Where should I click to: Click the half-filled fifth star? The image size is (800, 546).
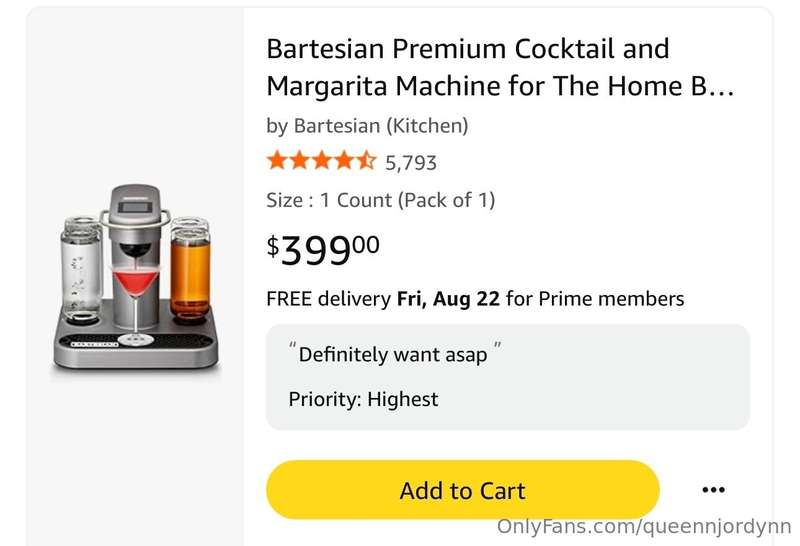click(367, 160)
